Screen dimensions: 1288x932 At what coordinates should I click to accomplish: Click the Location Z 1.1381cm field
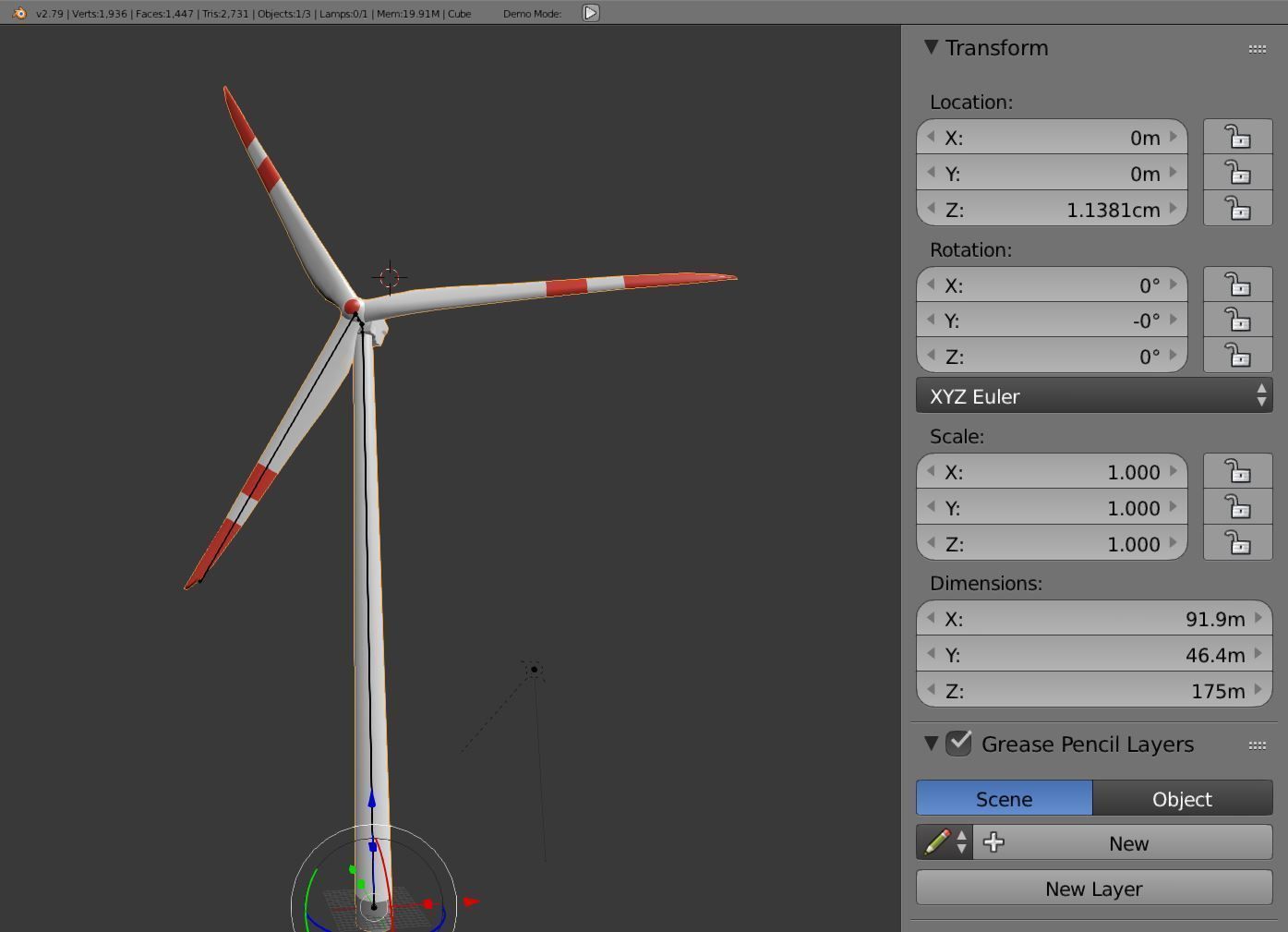[1052, 209]
